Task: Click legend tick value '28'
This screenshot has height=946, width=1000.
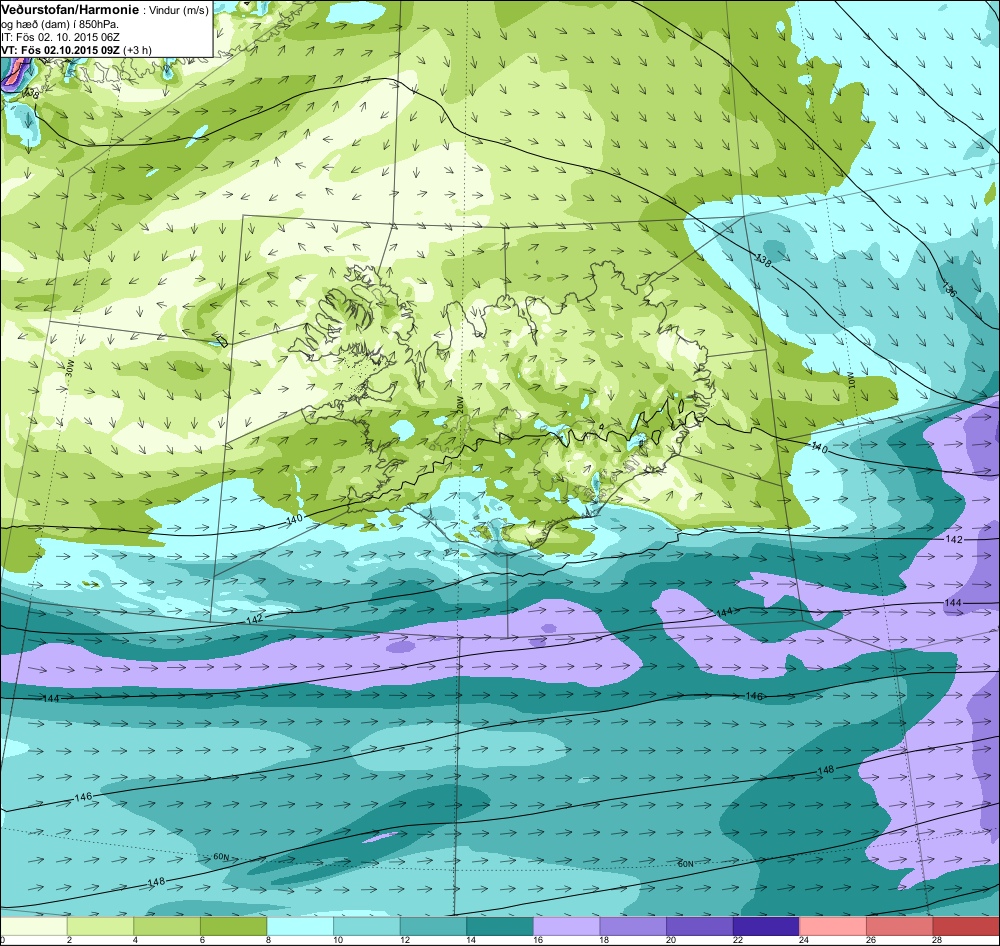Action: [x=938, y=940]
